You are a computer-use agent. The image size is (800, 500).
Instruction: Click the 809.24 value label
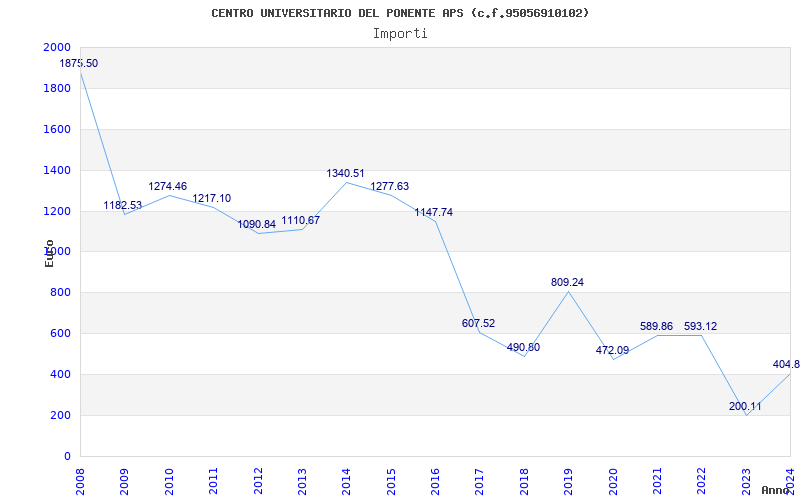point(567,282)
